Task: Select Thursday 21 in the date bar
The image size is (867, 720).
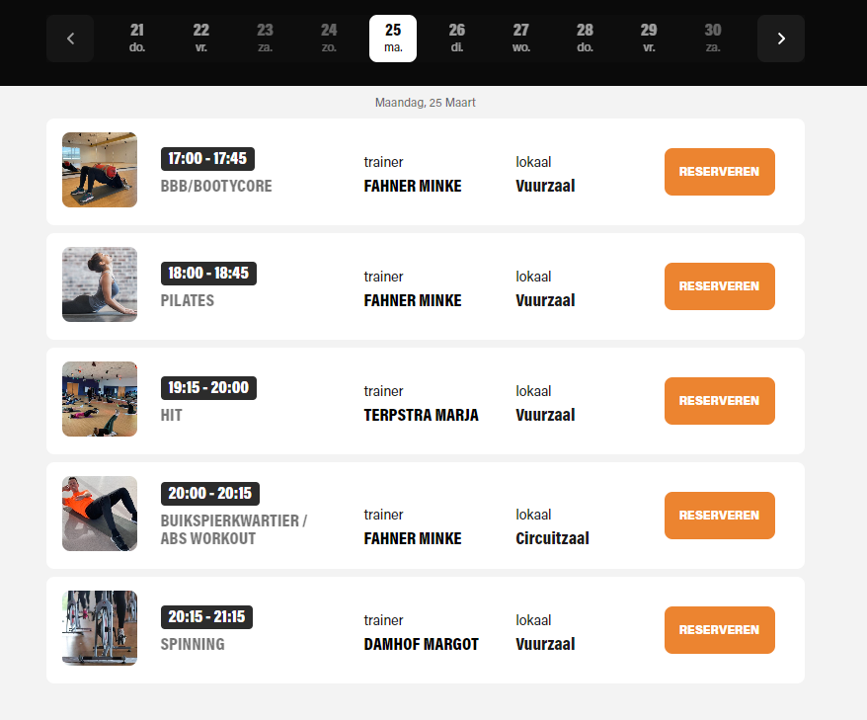Action: tap(137, 38)
